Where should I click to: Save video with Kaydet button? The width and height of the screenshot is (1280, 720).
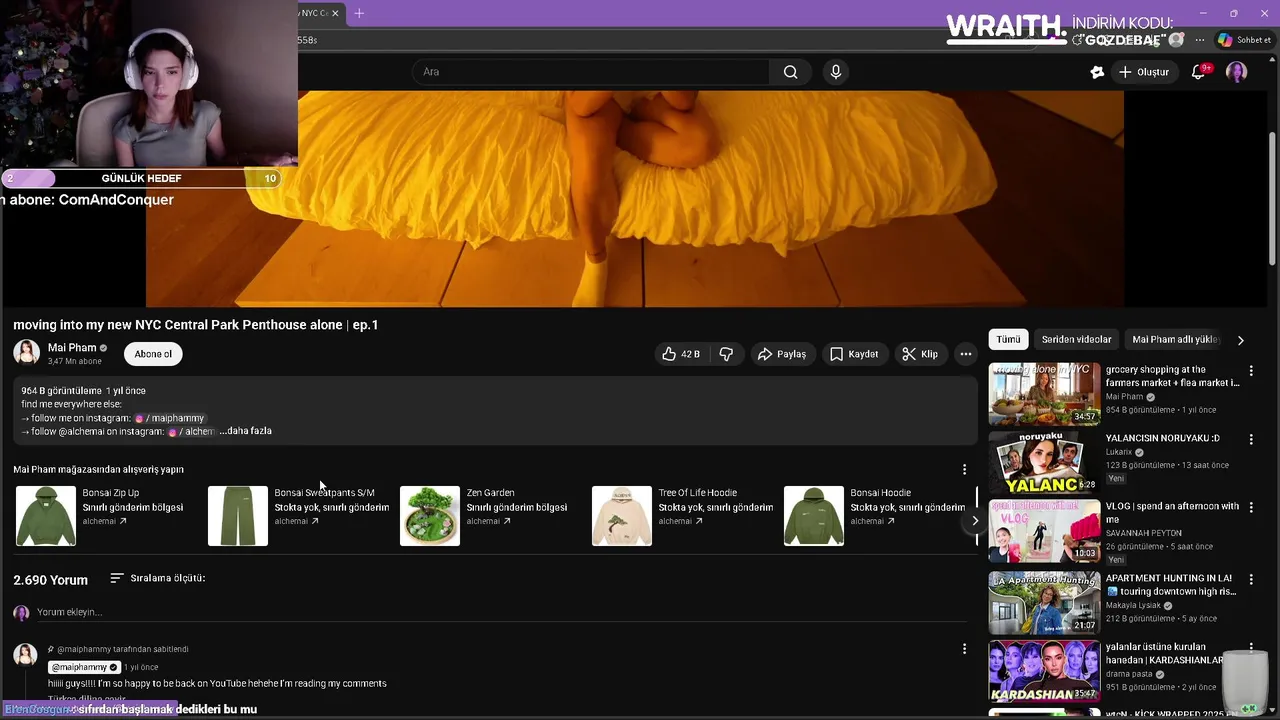click(854, 354)
